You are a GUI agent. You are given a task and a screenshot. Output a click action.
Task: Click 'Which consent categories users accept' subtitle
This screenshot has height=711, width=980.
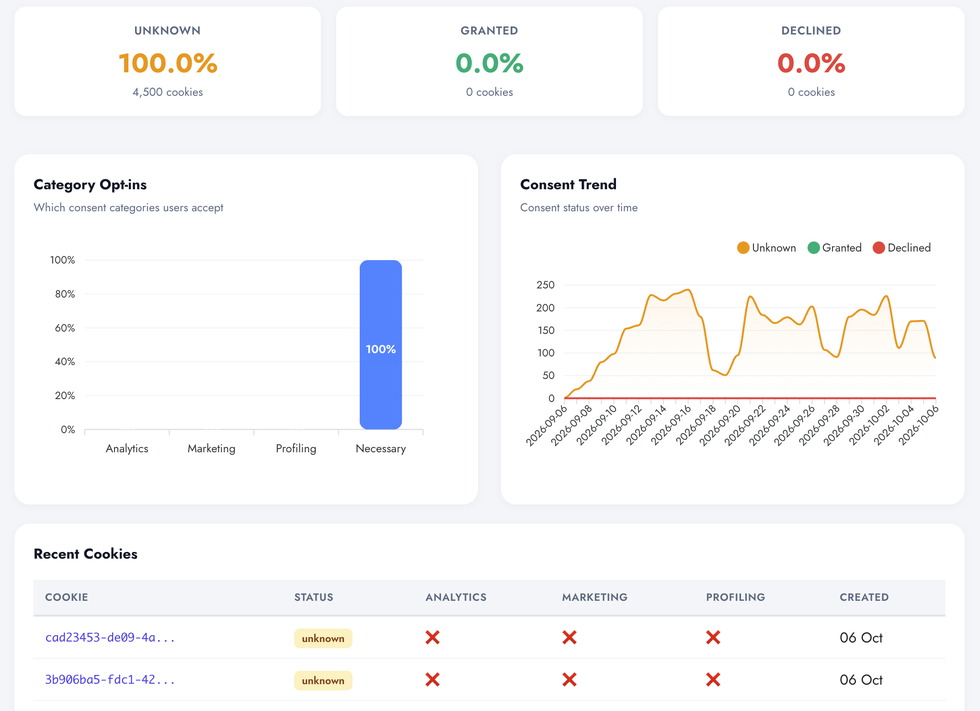pos(128,207)
